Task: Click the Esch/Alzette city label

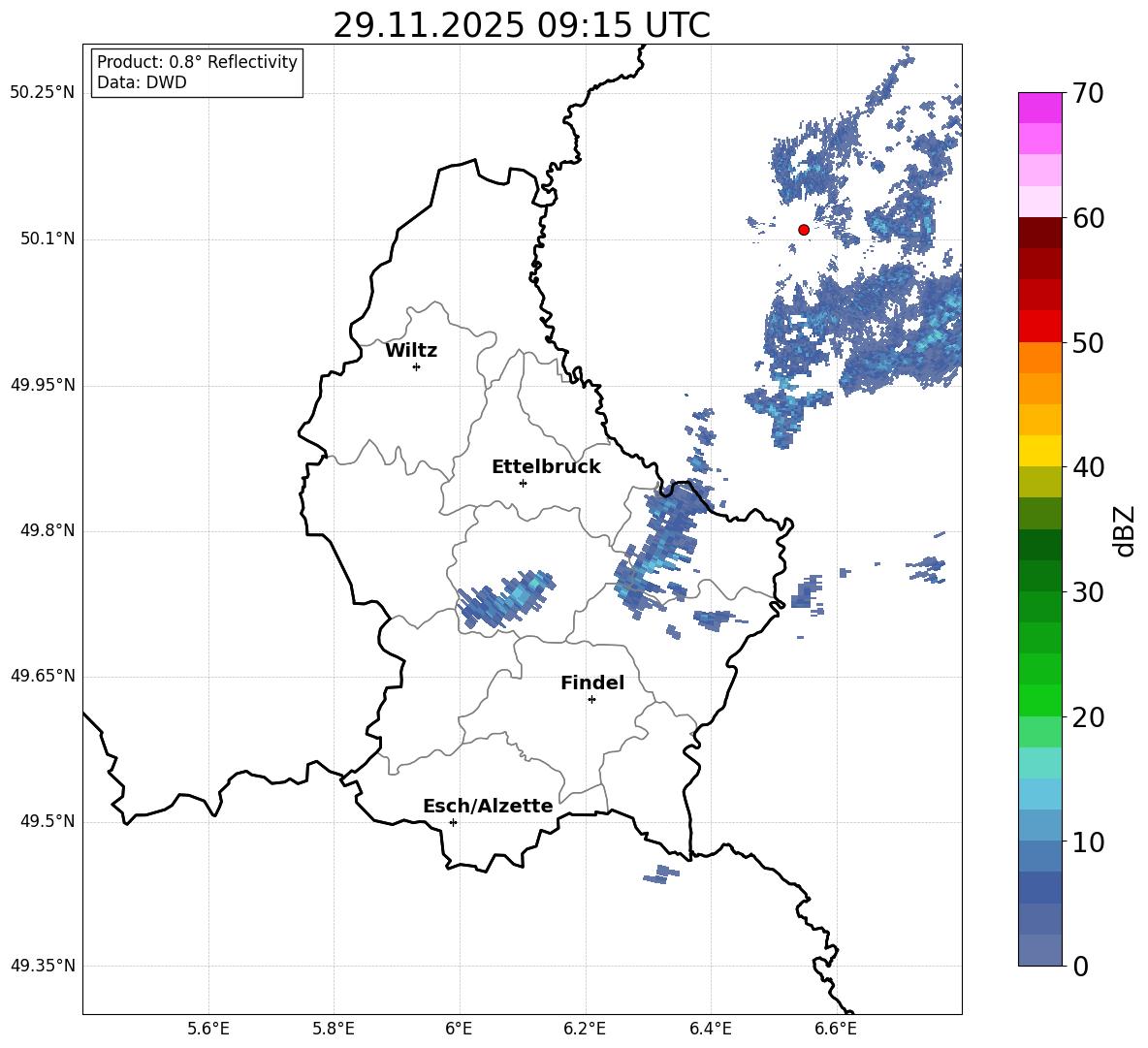Action: point(488,806)
